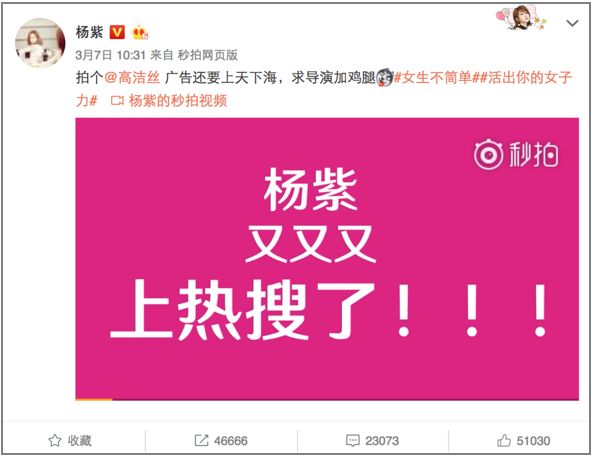Screen dimensions: 591x455
Task: Click the crown membership badge icon
Action: tap(140, 33)
